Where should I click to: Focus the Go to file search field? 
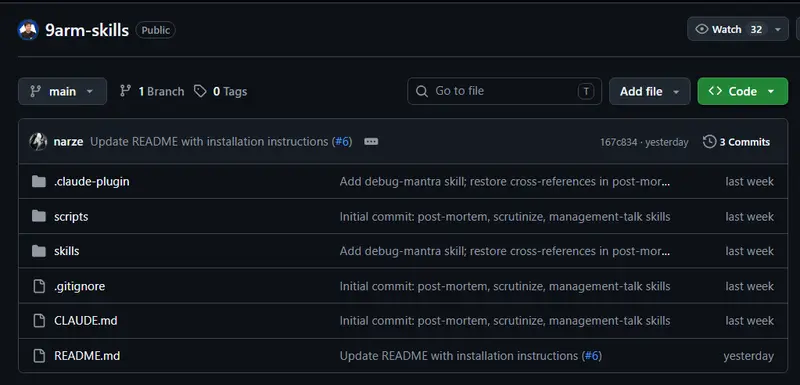(x=504, y=91)
